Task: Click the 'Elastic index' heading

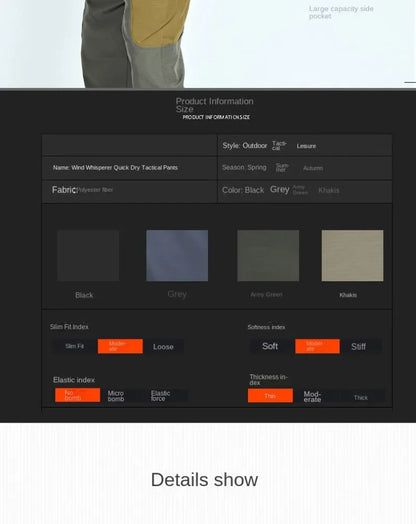Action: [74, 380]
